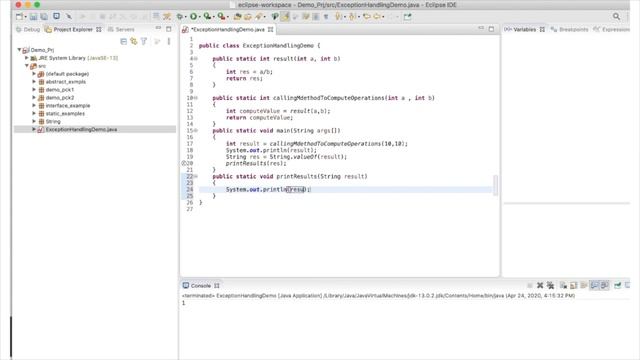Image resolution: width=640 pixels, height=360 pixels.
Task: Click the Open Type toolbar icon
Action: point(238,16)
